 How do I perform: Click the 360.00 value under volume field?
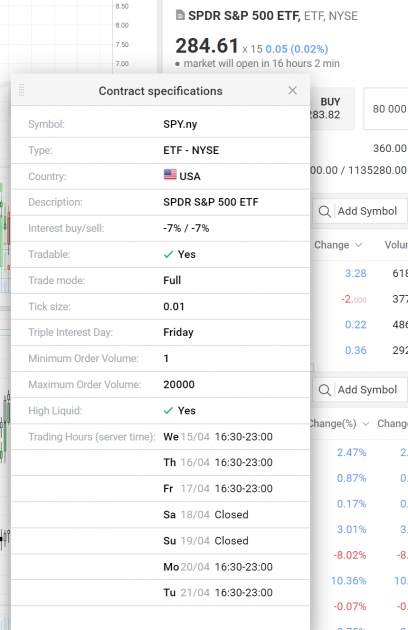390,149
